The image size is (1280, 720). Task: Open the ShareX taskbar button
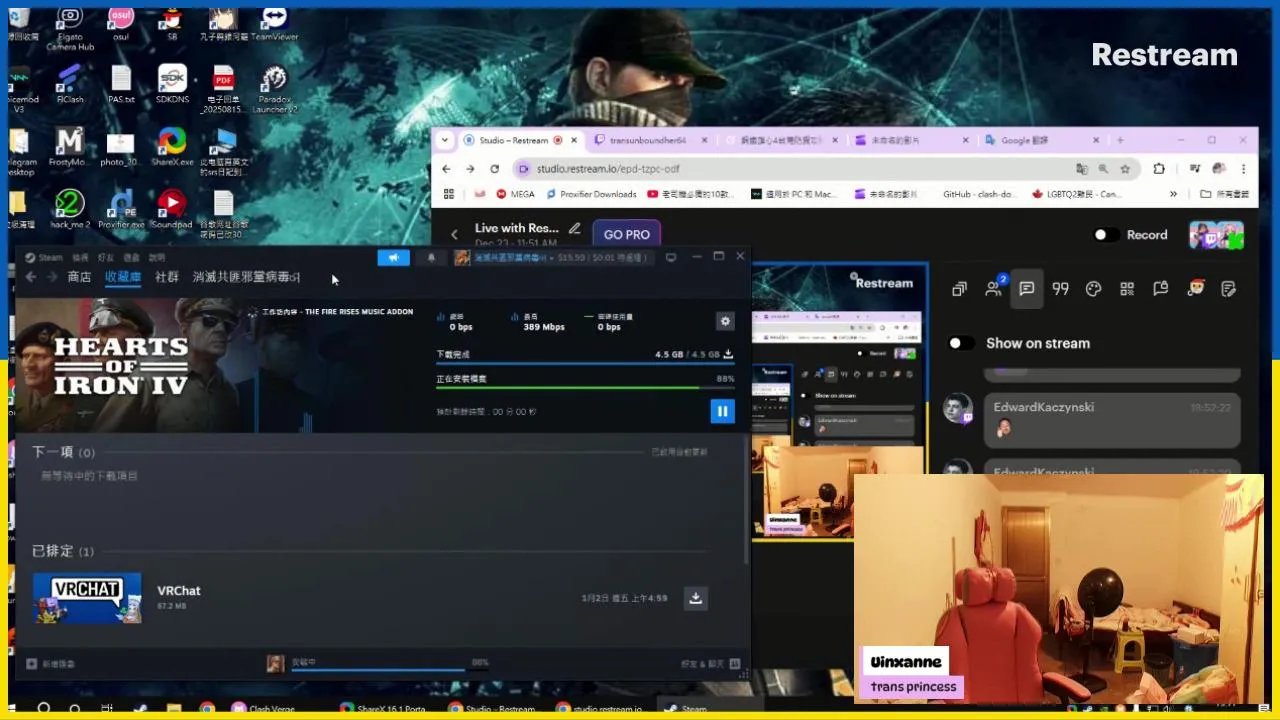[x=383, y=709]
